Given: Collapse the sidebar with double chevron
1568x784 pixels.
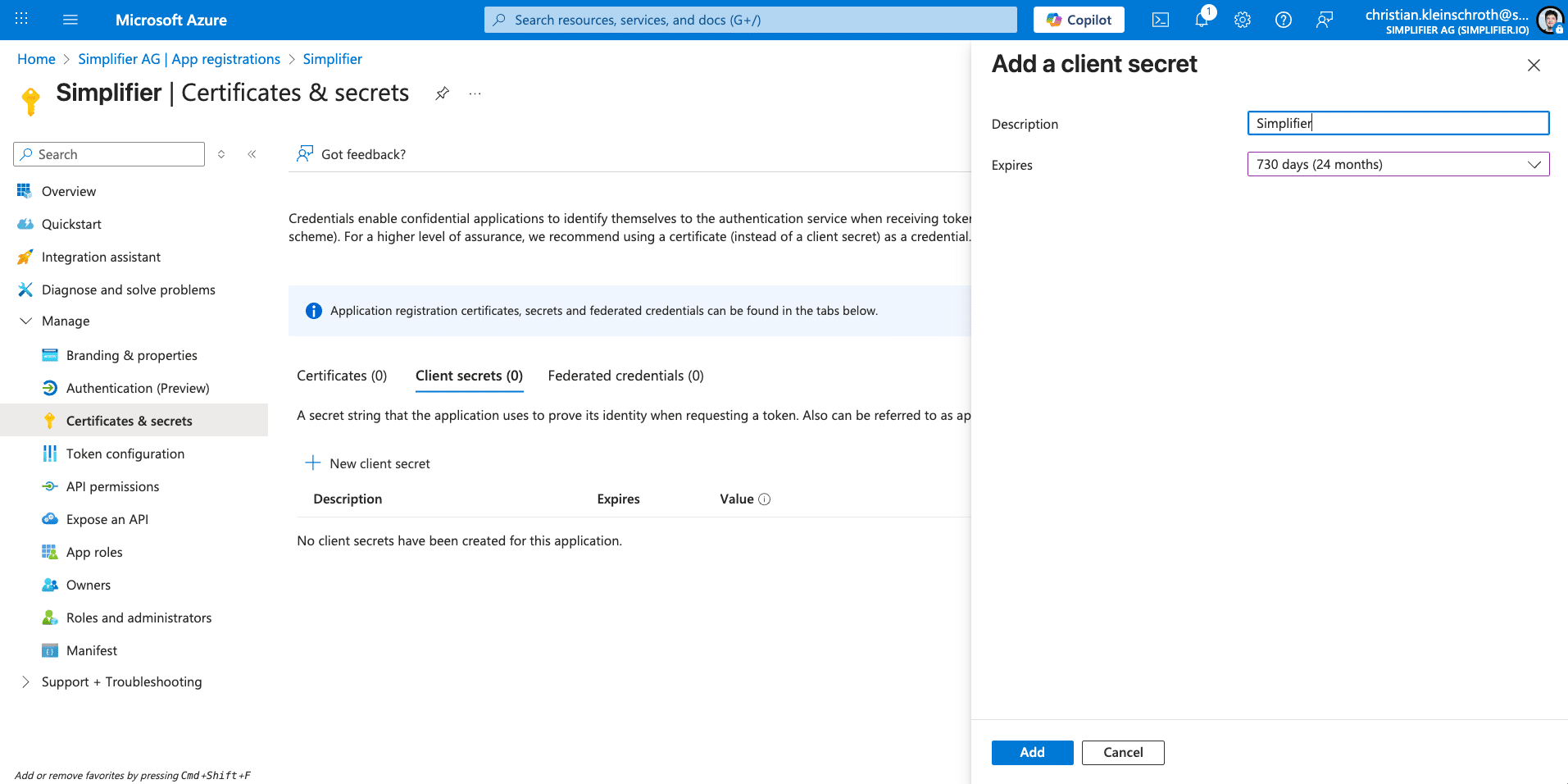Looking at the screenshot, I should click(x=252, y=154).
